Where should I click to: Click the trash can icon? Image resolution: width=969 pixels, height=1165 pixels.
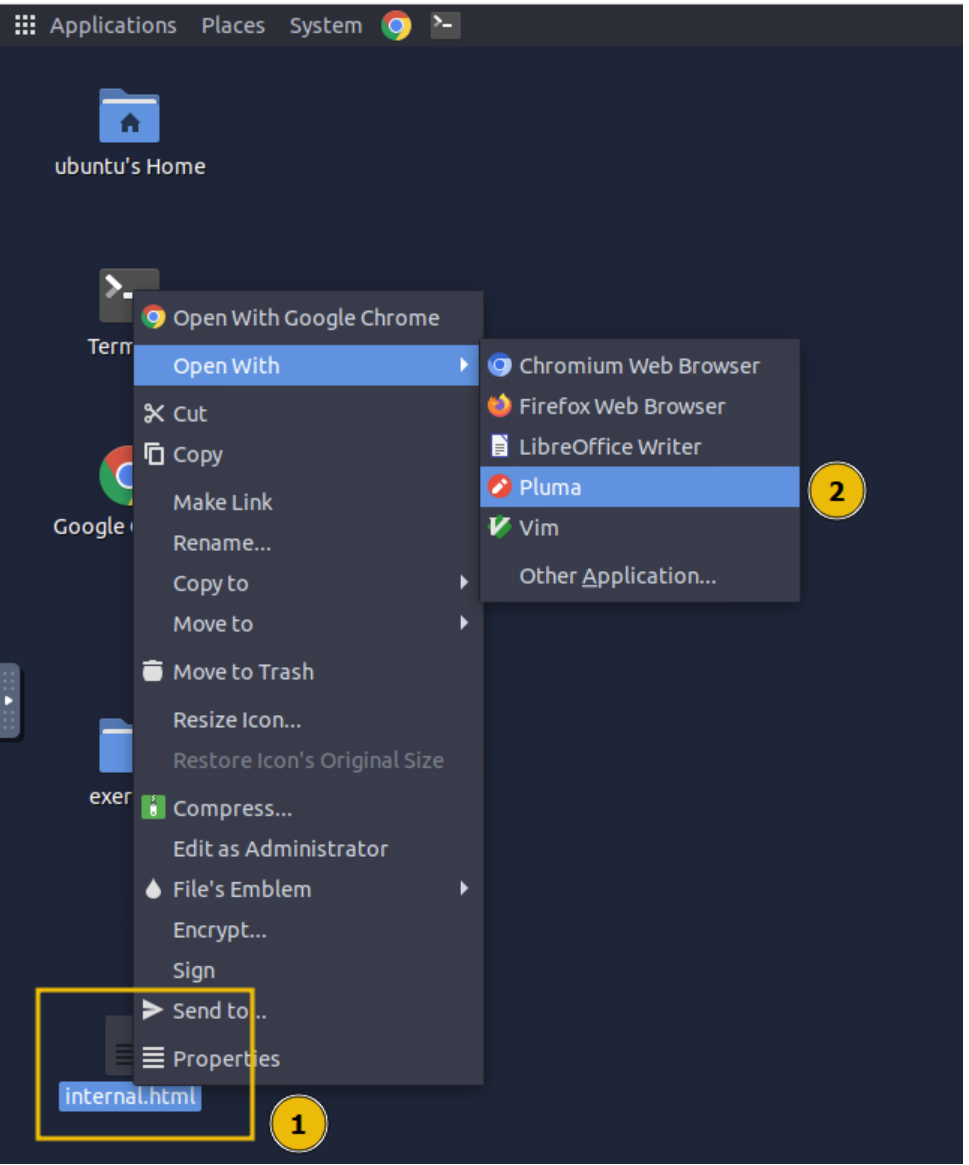[153, 671]
